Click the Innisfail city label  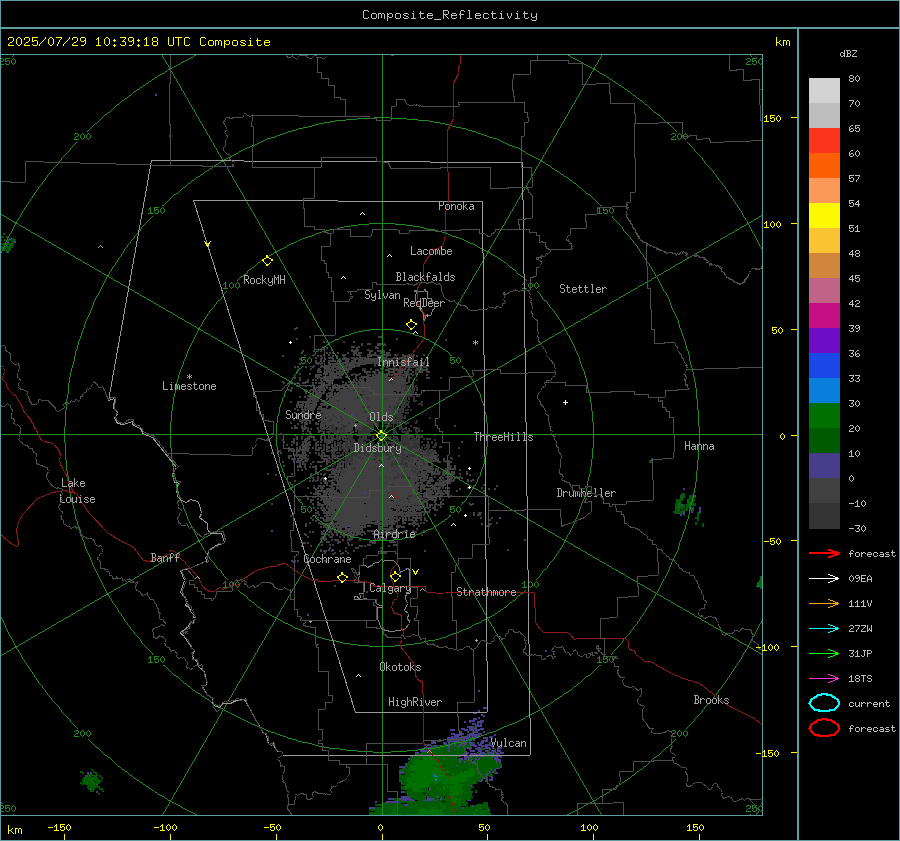pos(403,362)
